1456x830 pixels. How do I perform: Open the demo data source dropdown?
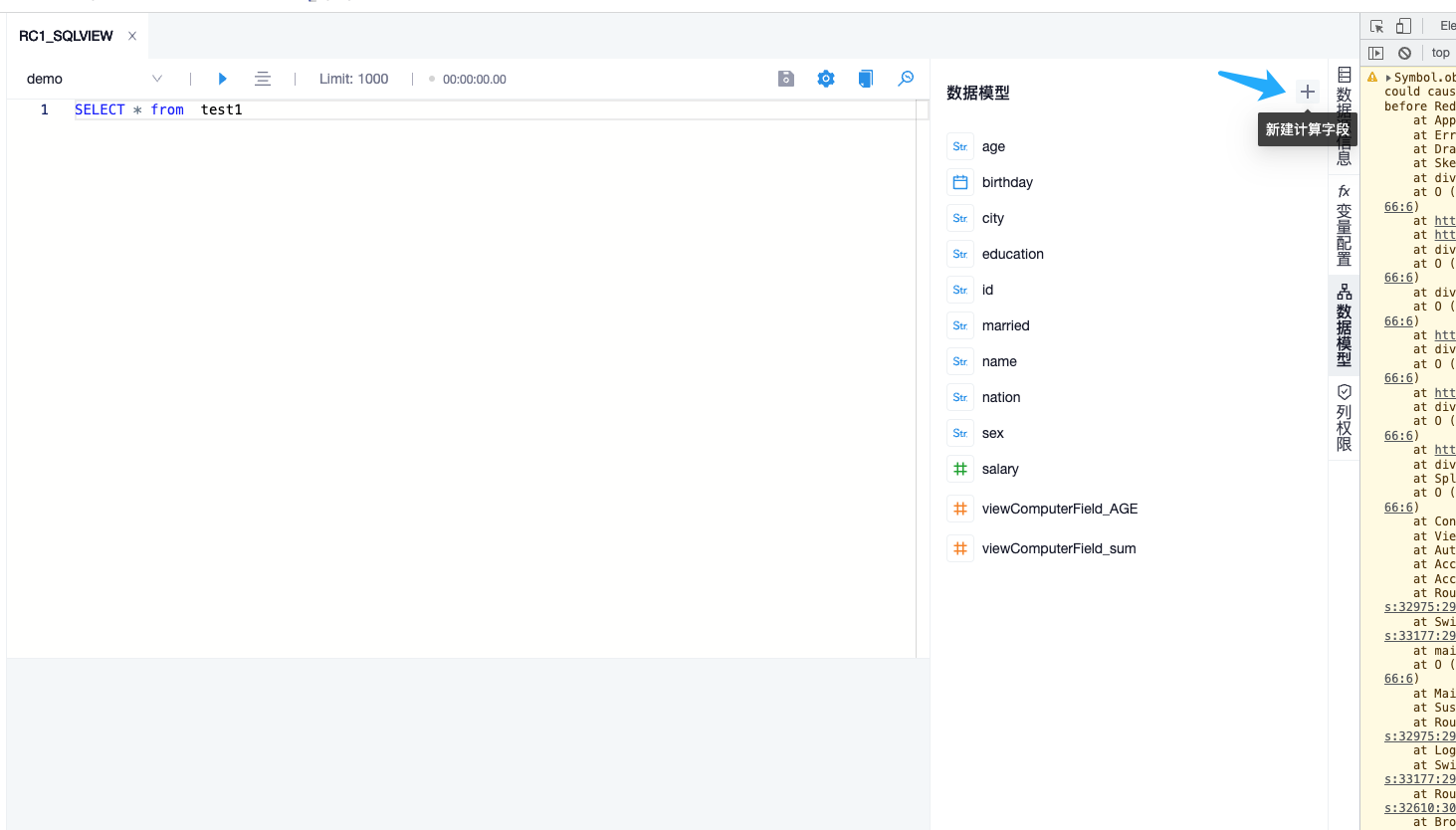[95, 78]
